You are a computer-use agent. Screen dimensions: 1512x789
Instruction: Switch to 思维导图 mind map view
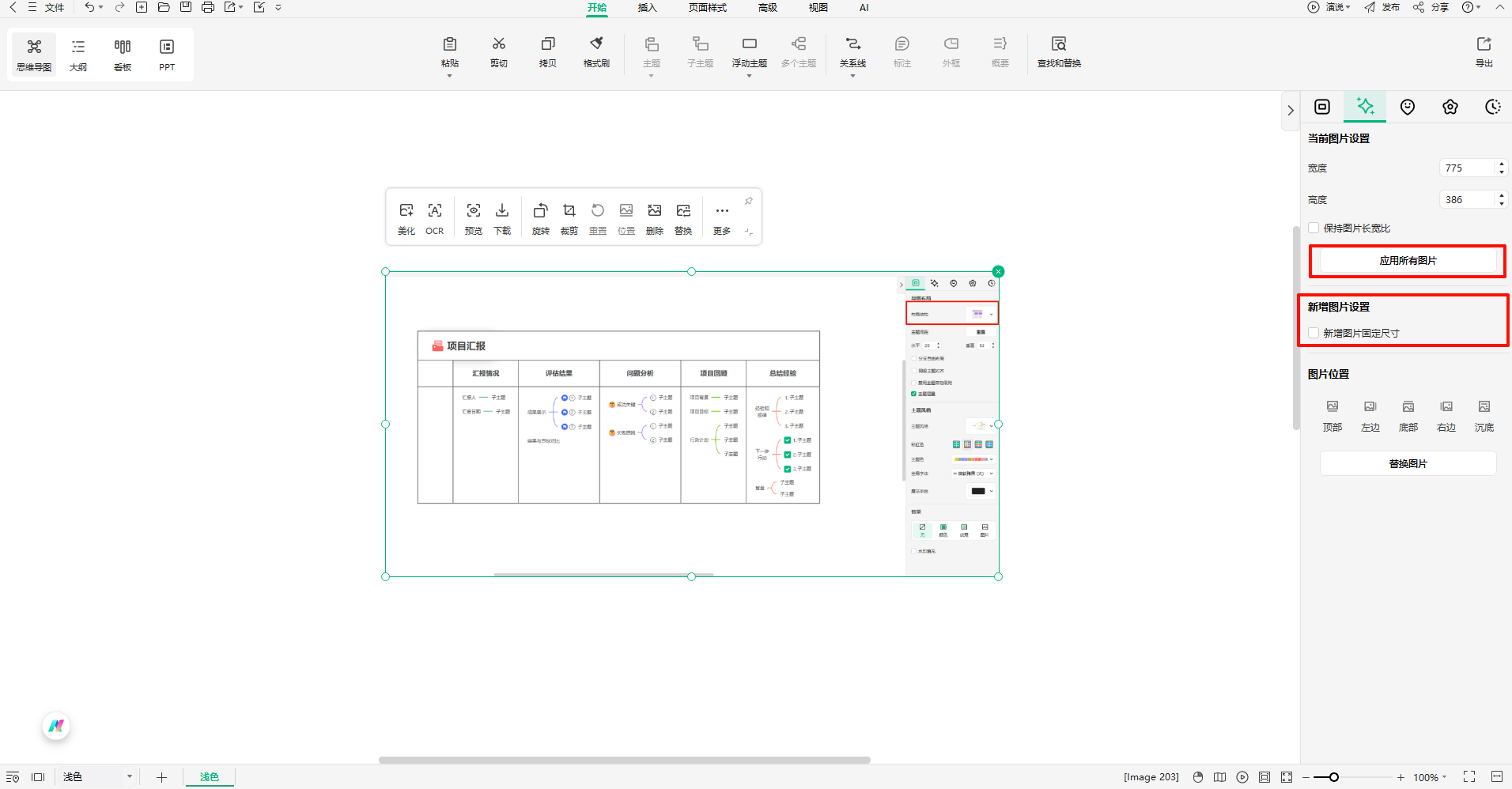click(34, 55)
